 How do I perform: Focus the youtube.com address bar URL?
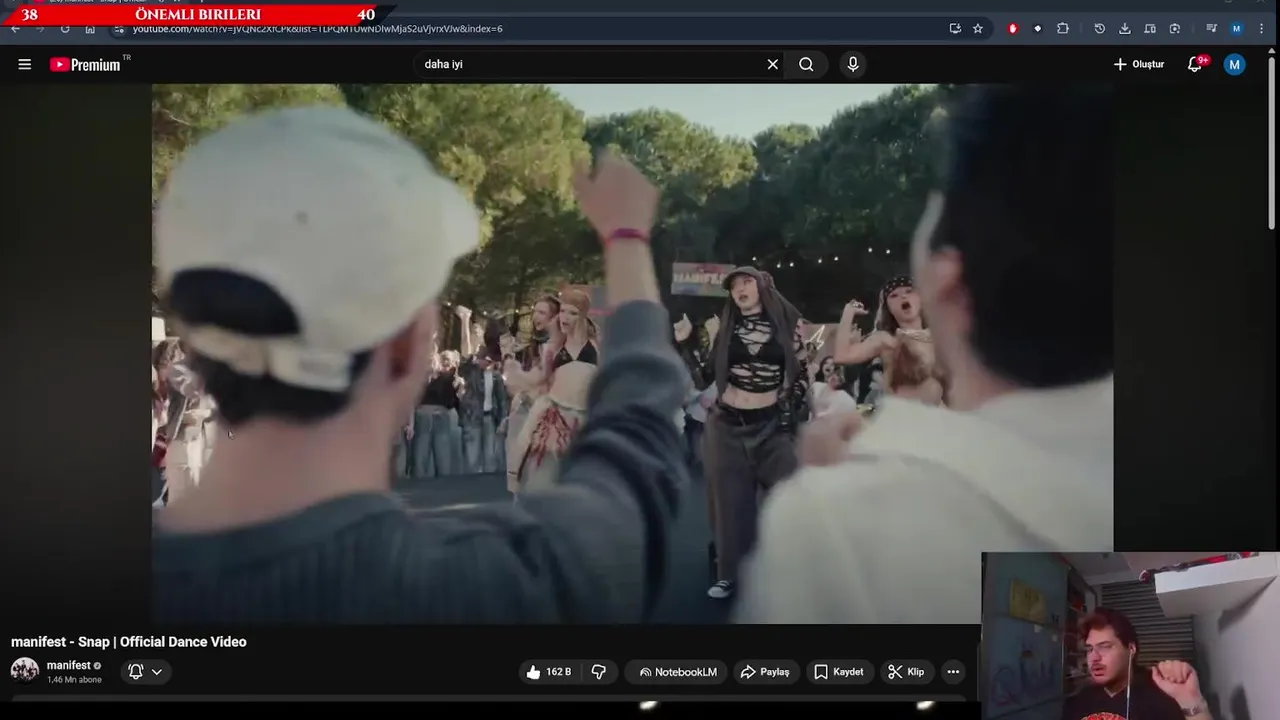318,29
